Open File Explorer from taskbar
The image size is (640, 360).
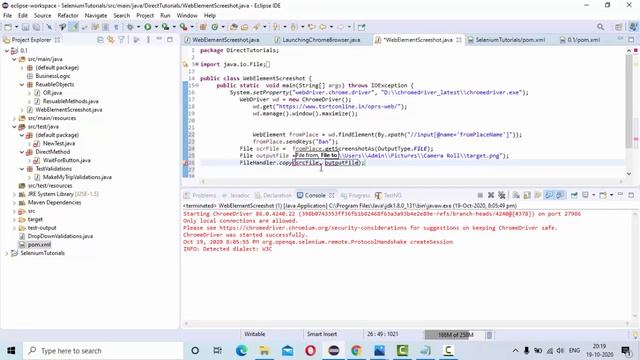(264, 350)
